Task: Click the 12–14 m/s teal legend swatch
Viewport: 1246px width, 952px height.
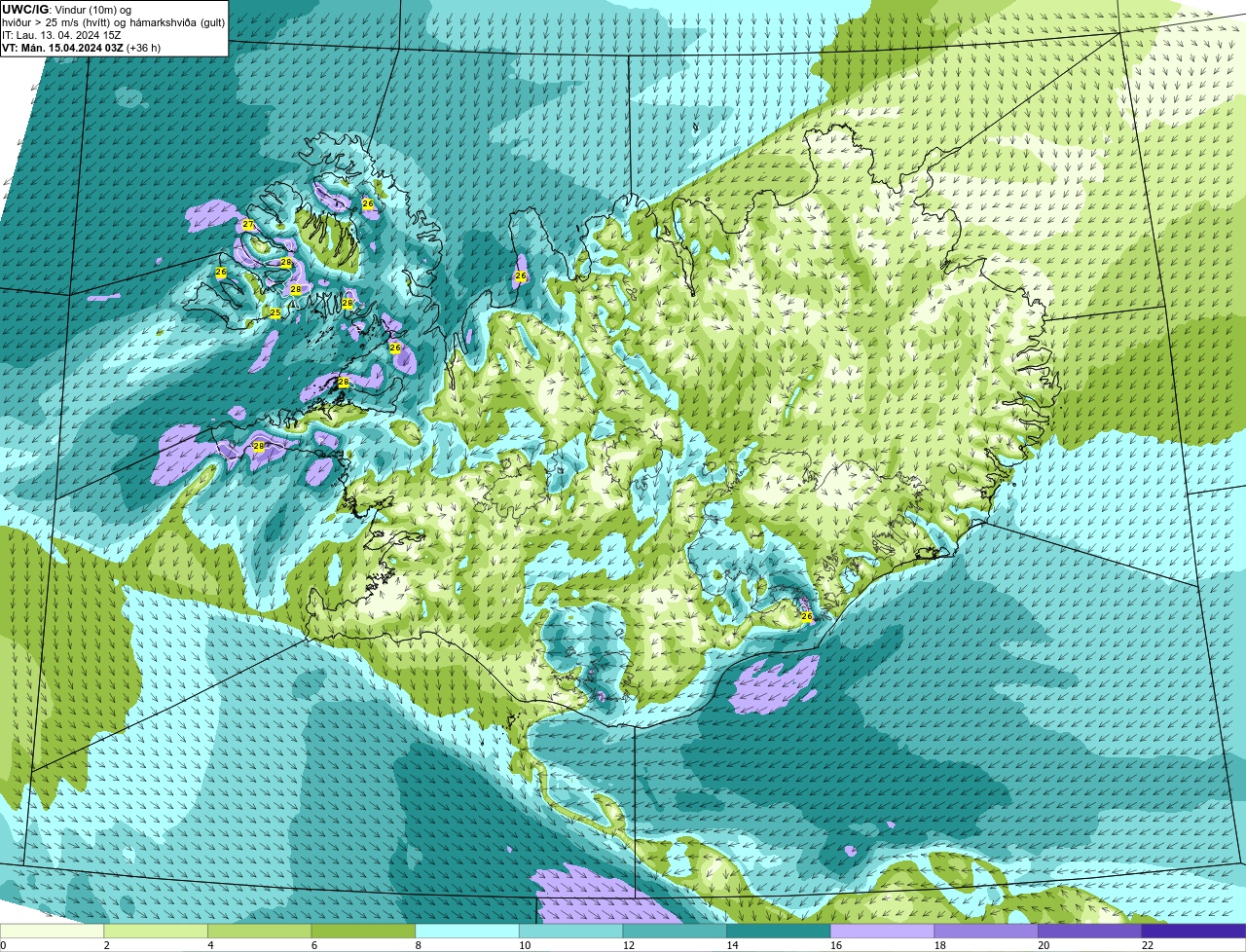Action: coord(675,932)
